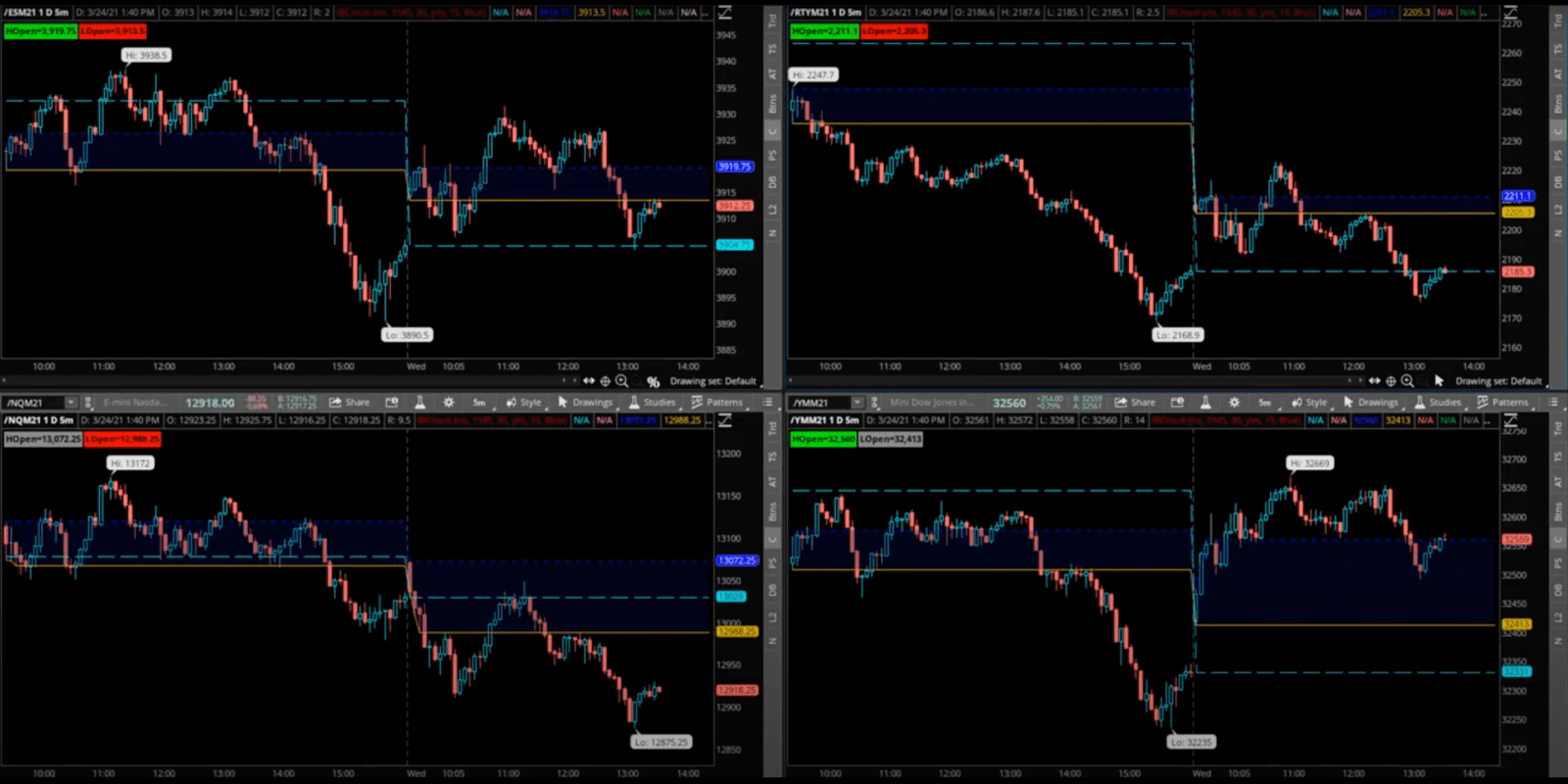1568x784 pixels.
Task: Toggle Btns side panel on /RTYM21 chart
Action: [x=1558, y=103]
